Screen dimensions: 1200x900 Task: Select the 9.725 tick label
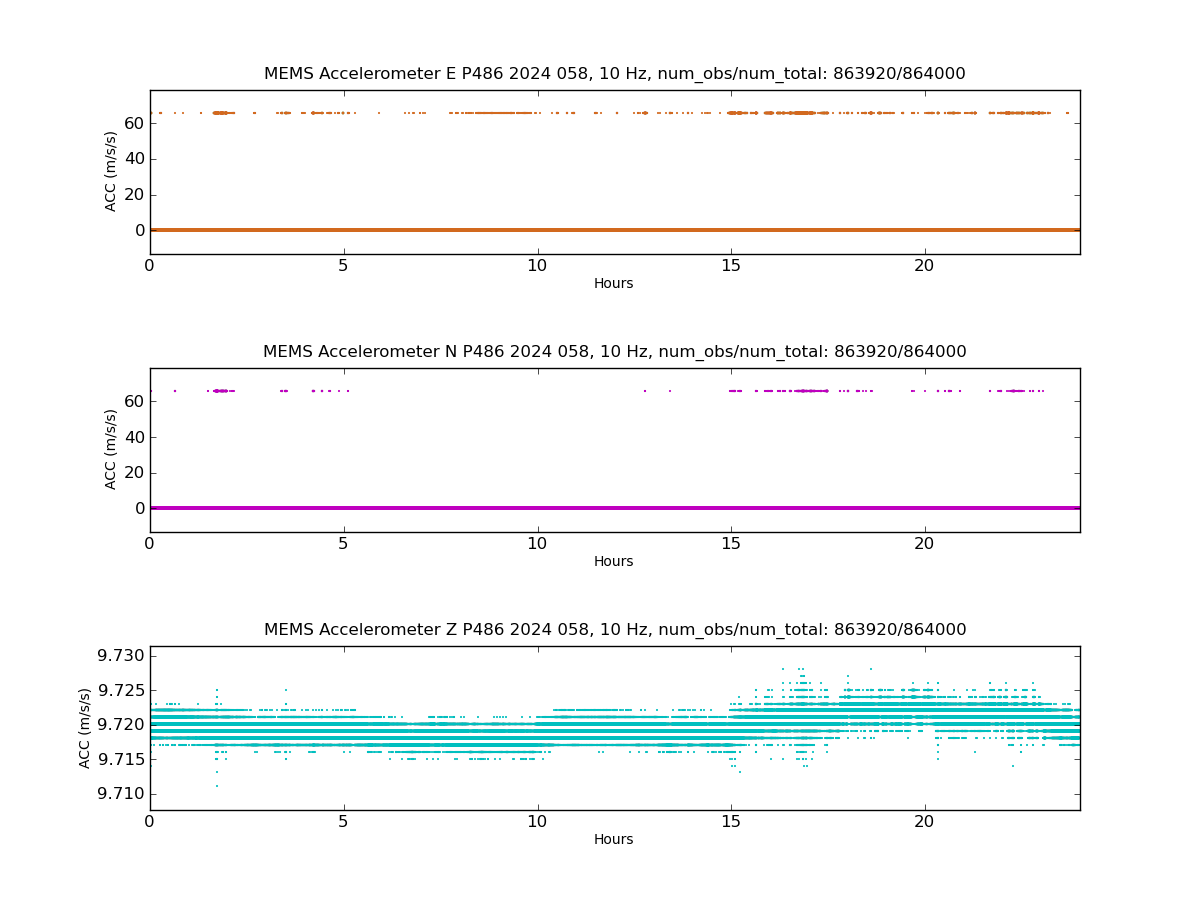[x=120, y=691]
